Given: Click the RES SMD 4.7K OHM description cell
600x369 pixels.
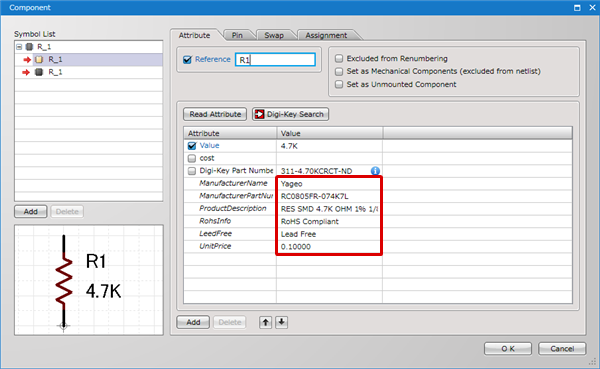Looking at the screenshot, I should (x=329, y=209).
